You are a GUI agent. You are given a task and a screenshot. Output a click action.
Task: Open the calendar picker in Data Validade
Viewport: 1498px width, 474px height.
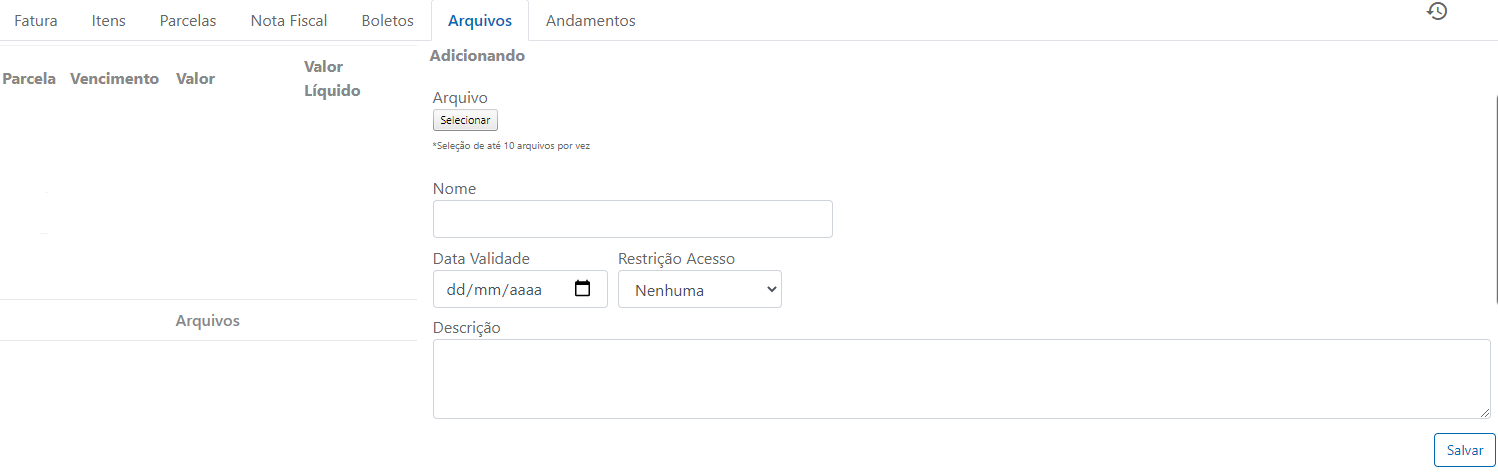point(583,289)
